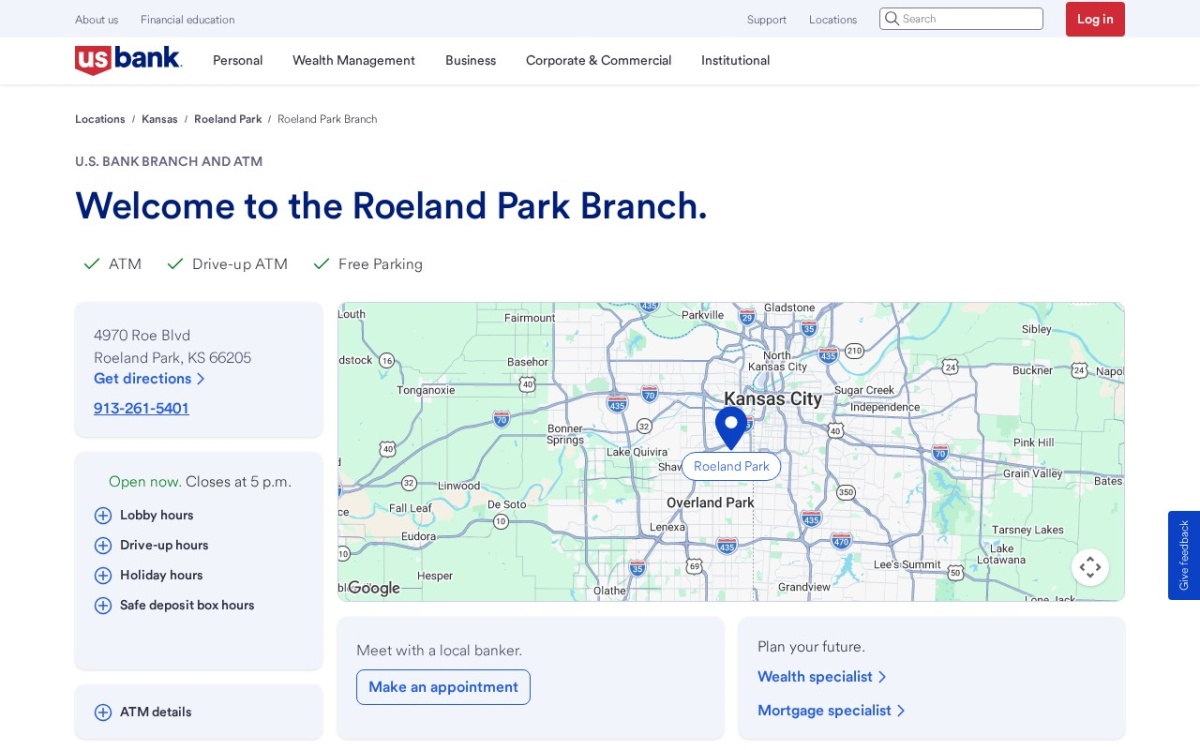Open the Wealth Management menu
The height and width of the screenshot is (750, 1200).
354,60
